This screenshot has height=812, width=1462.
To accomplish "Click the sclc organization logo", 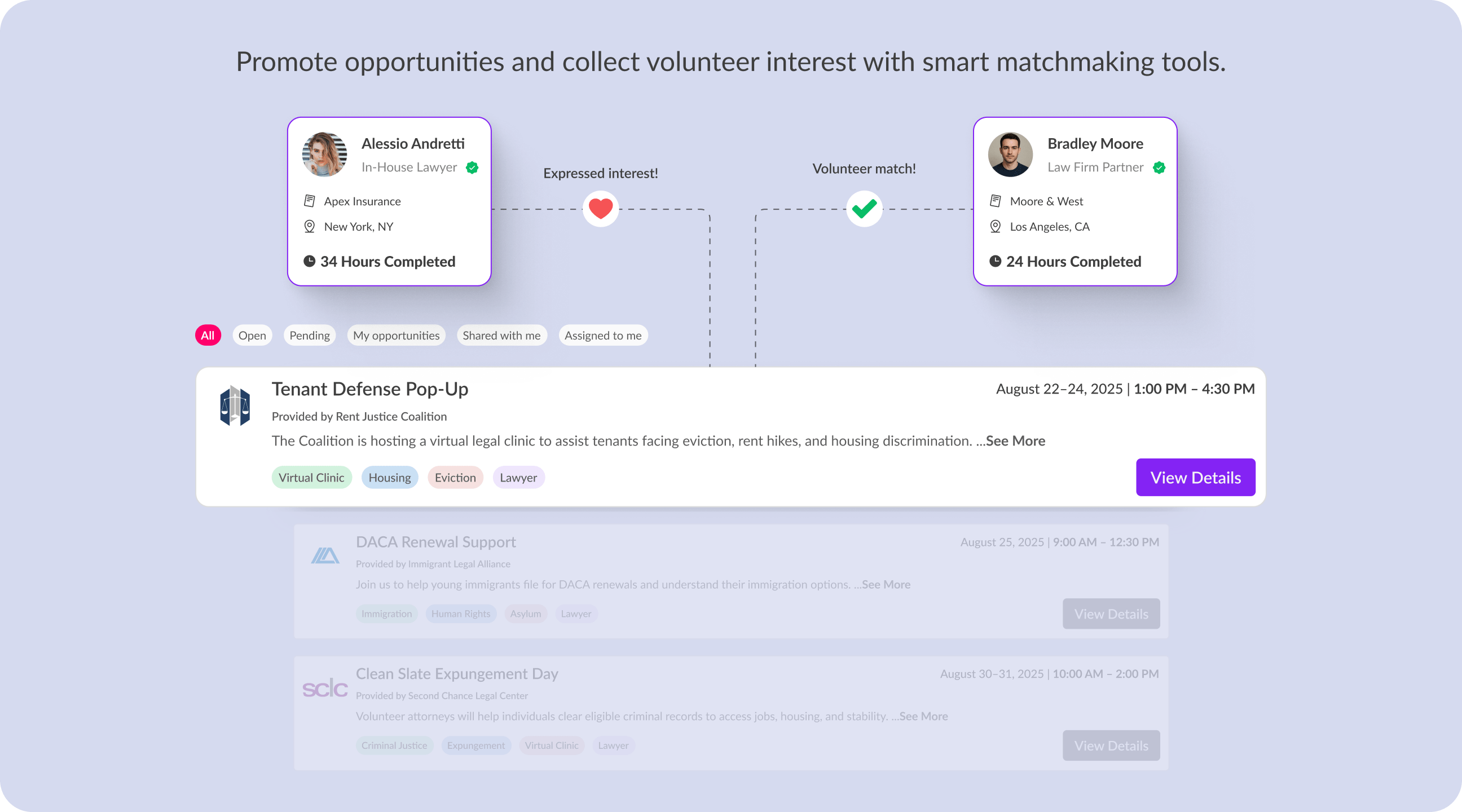I will pyautogui.click(x=325, y=689).
